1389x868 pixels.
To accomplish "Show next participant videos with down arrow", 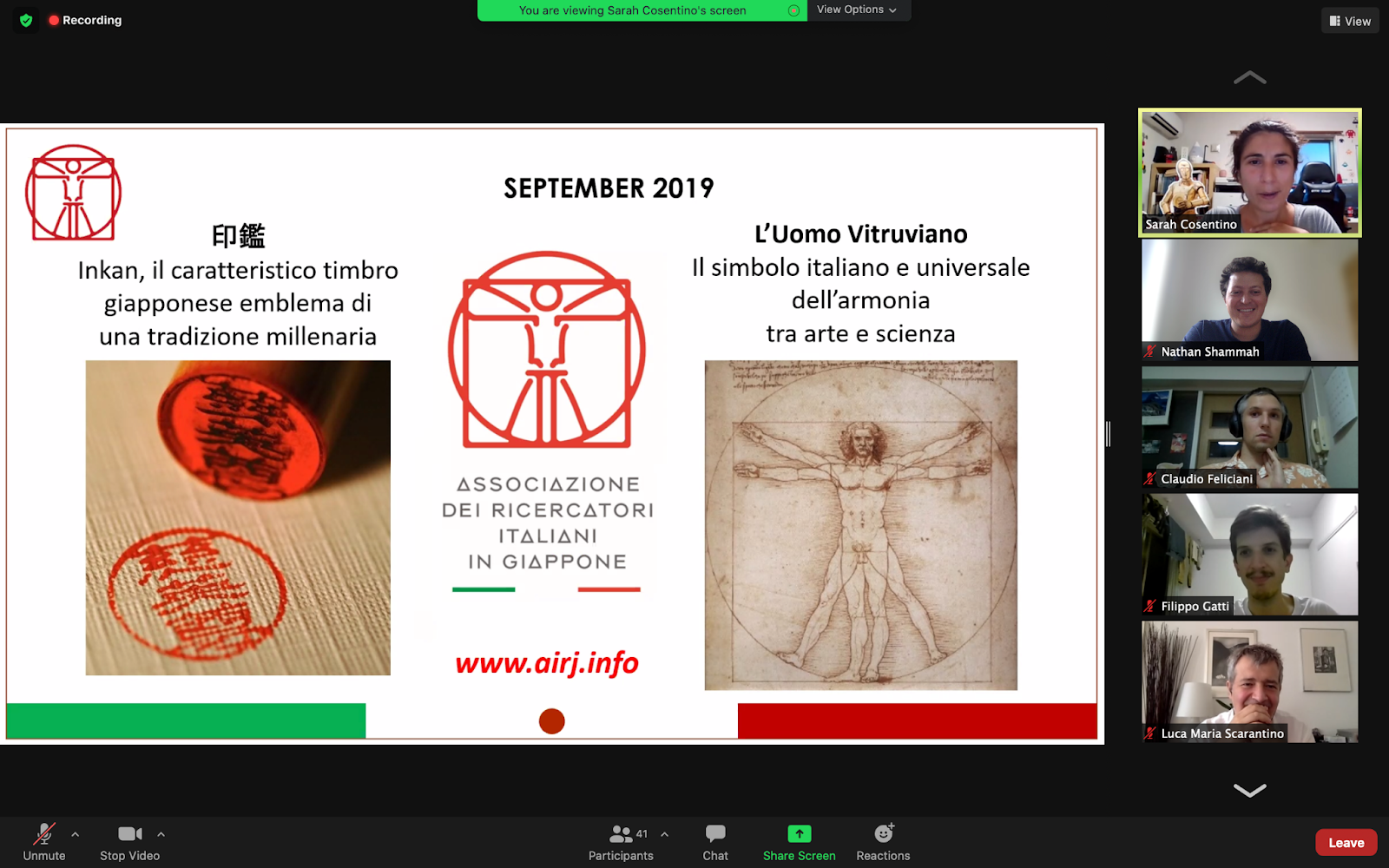I will pos(1250,790).
